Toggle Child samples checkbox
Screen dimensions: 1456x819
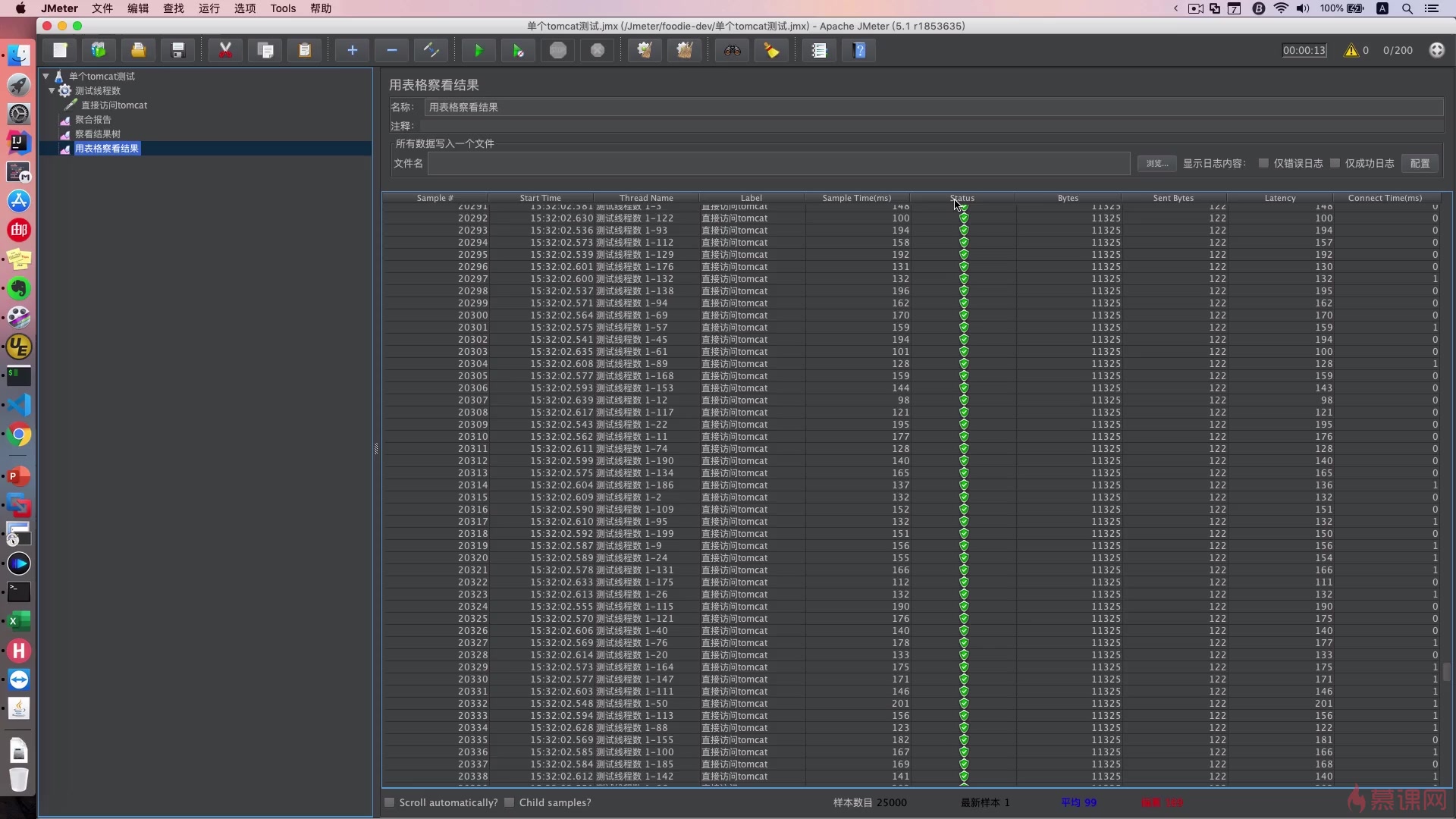pyautogui.click(x=510, y=802)
